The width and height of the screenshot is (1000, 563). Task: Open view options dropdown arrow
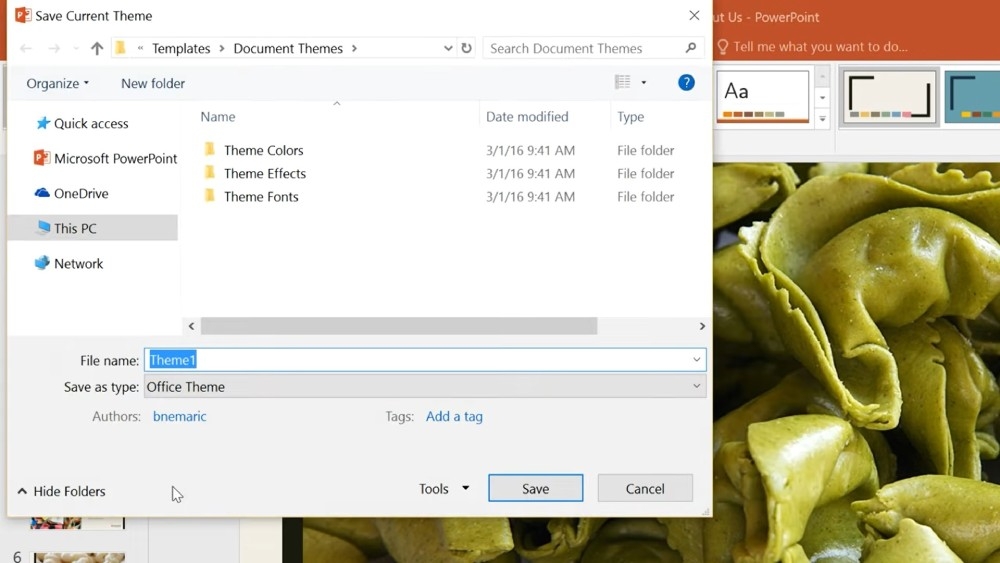point(643,82)
